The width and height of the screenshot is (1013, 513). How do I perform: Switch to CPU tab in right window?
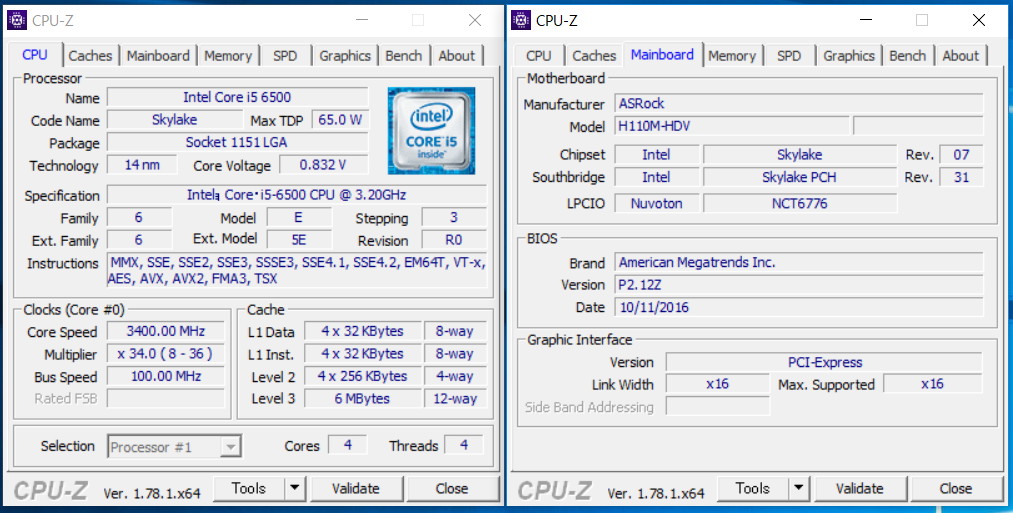click(539, 56)
